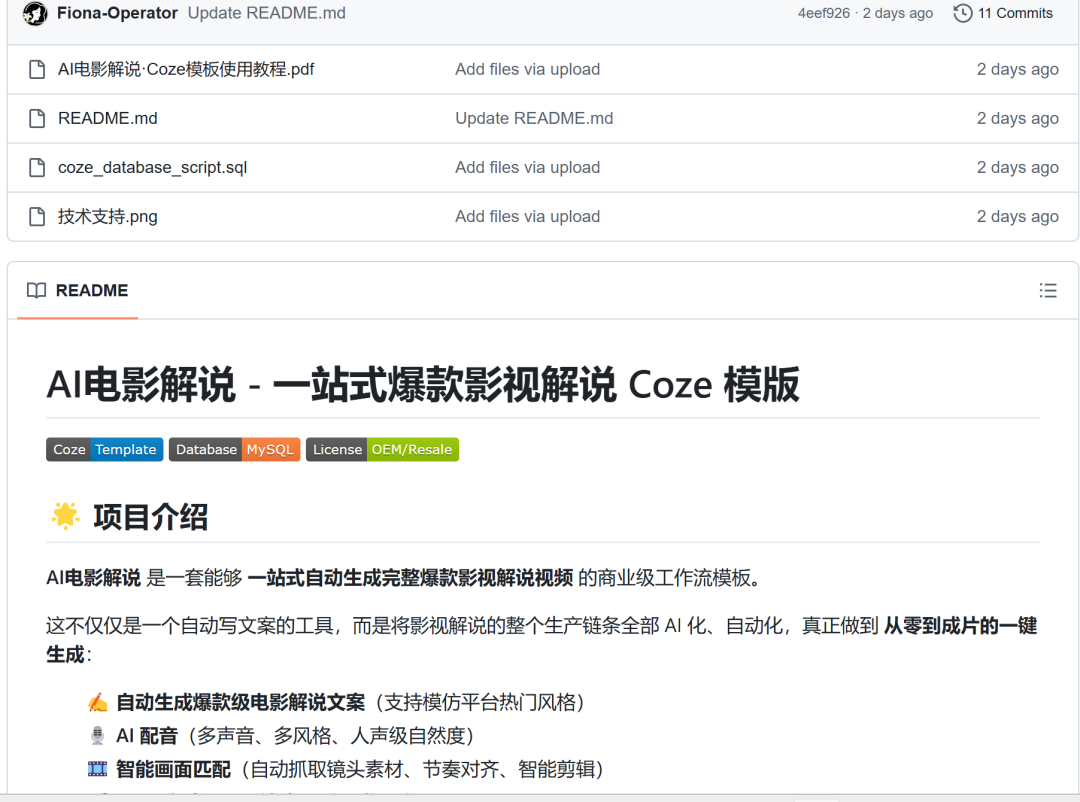The image size is (1080, 802).
Task: Open commit hash 4eef926
Action: click(825, 13)
